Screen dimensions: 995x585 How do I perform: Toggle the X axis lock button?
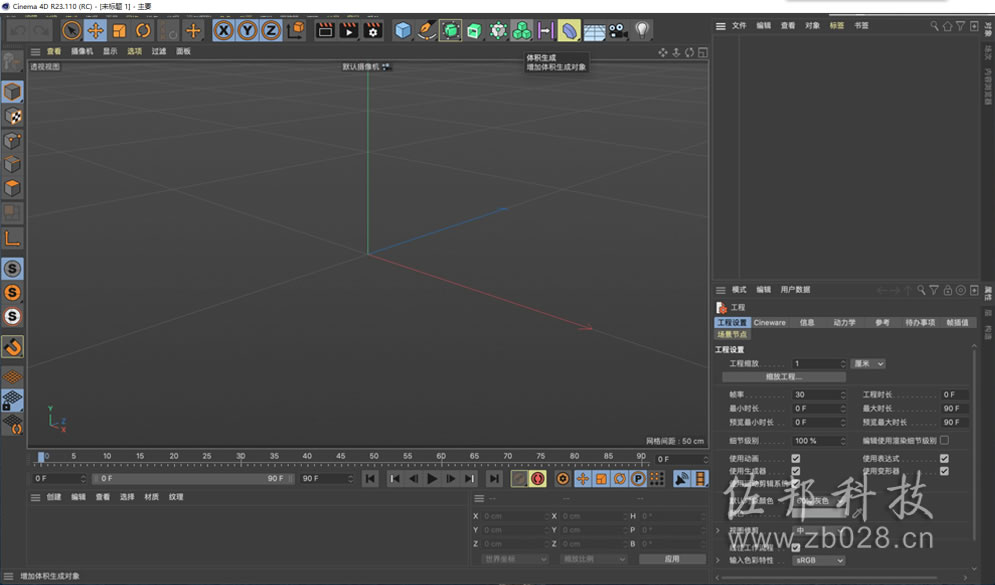(x=223, y=30)
